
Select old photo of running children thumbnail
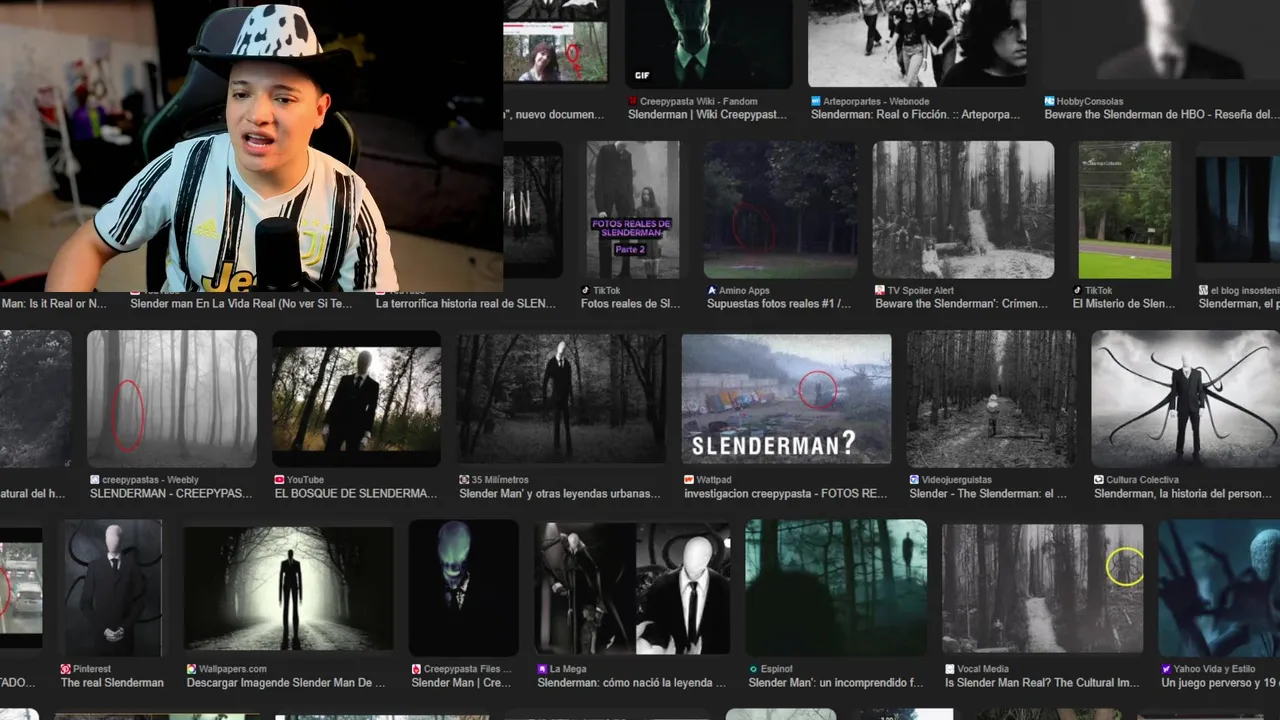pos(917,44)
